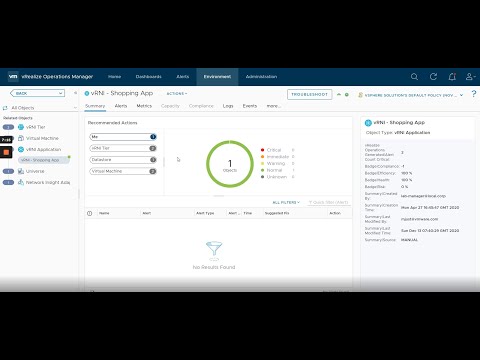This screenshot has width=480, height=360.
Task: Open the notifications bell
Action: coord(452,77)
